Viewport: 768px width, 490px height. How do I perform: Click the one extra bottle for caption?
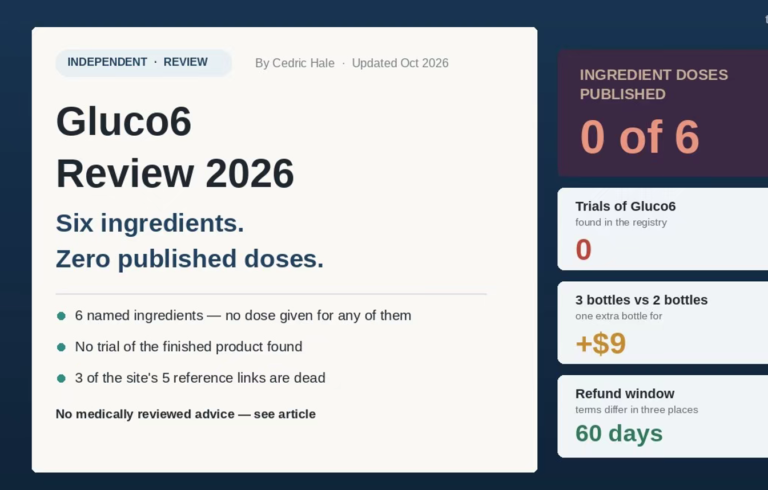click(x=619, y=316)
